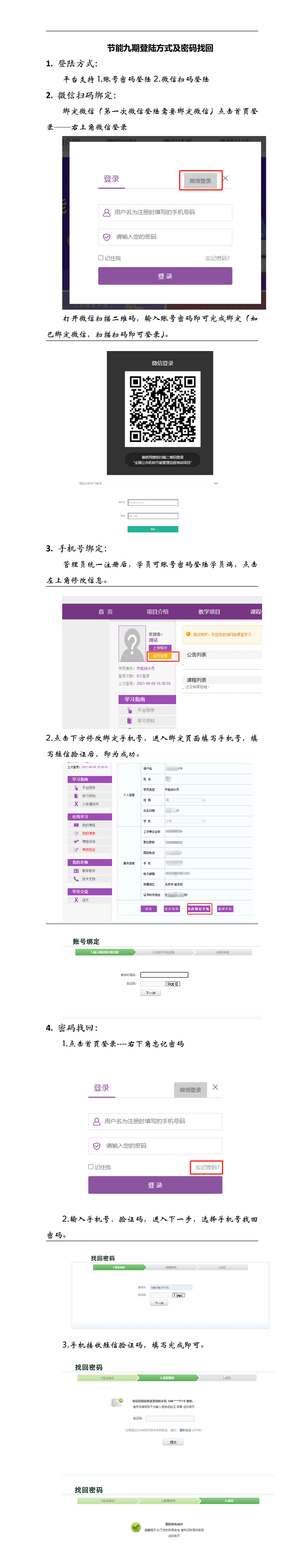This screenshot has width=304, height=1568.
Task: Click the login name field containing 18610617115
Action: click(171, 1288)
